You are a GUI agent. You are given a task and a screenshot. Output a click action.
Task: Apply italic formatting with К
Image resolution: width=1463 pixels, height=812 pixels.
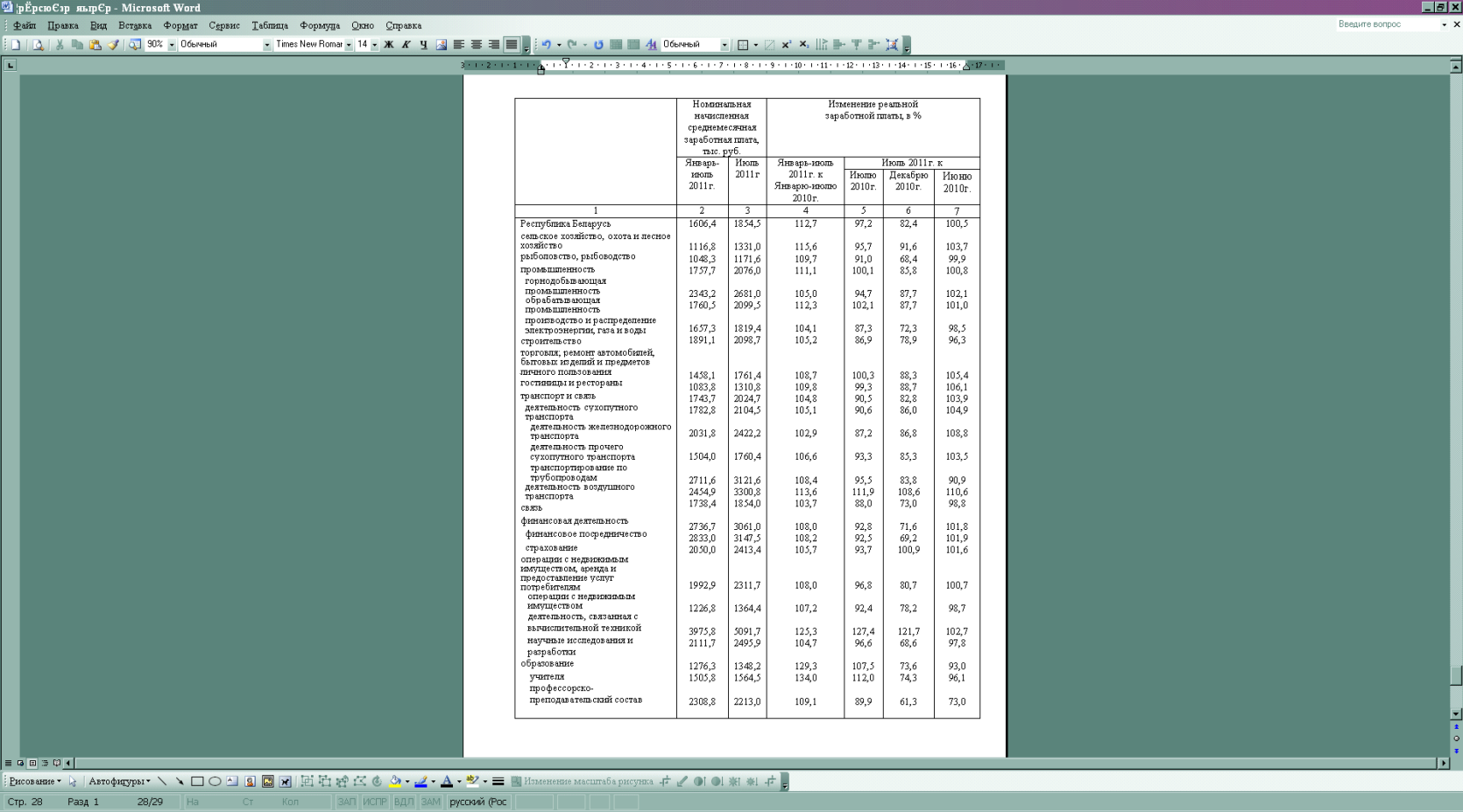click(406, 45)
